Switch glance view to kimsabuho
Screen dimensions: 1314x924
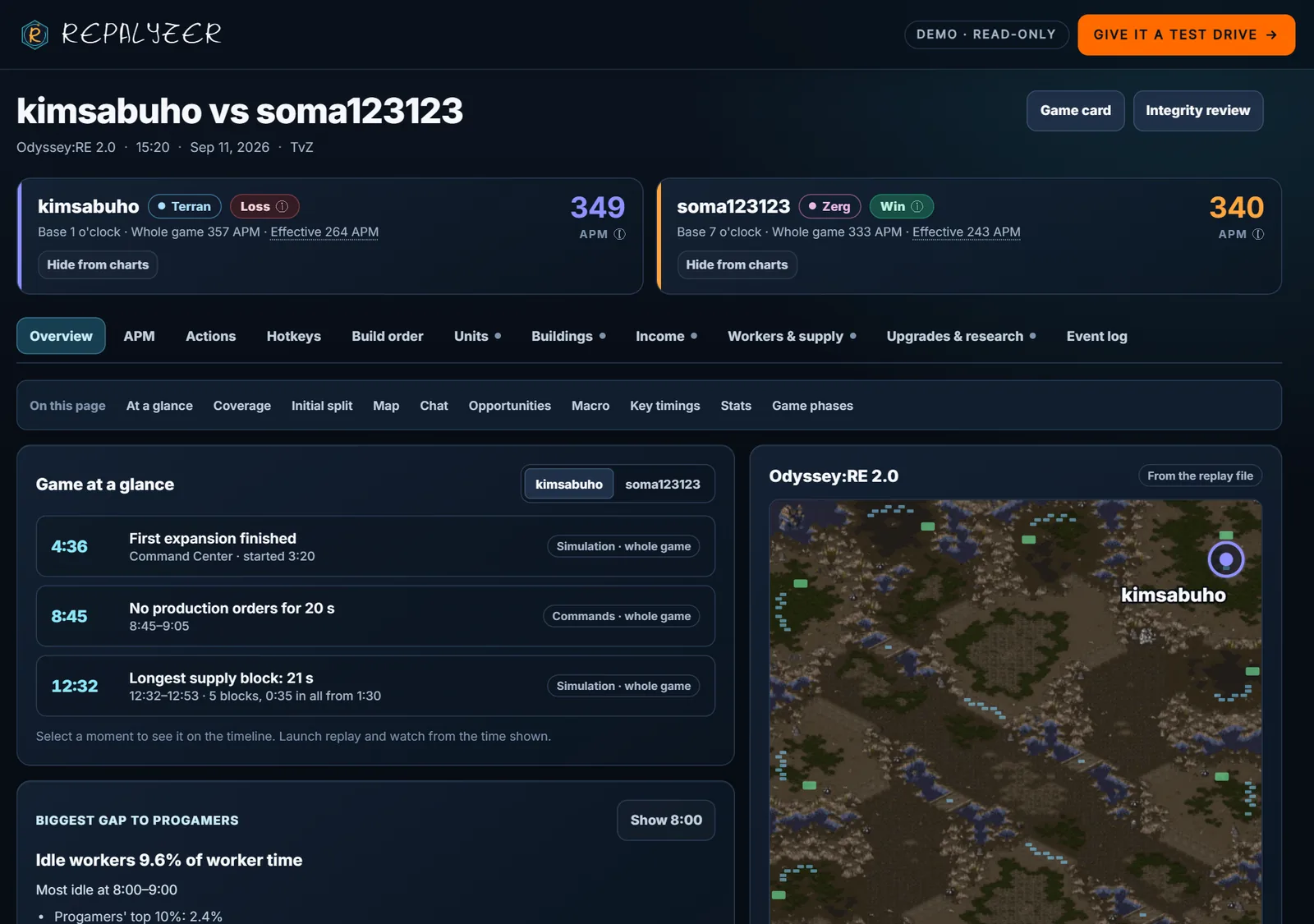569,485
